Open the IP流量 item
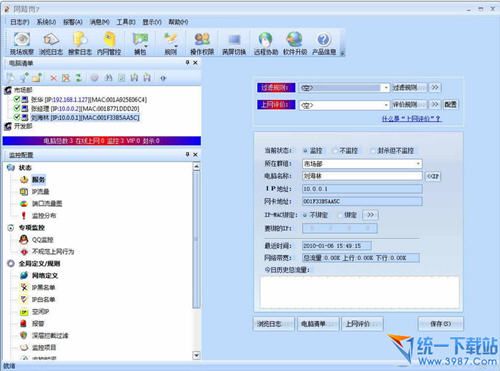 [40, 192]
